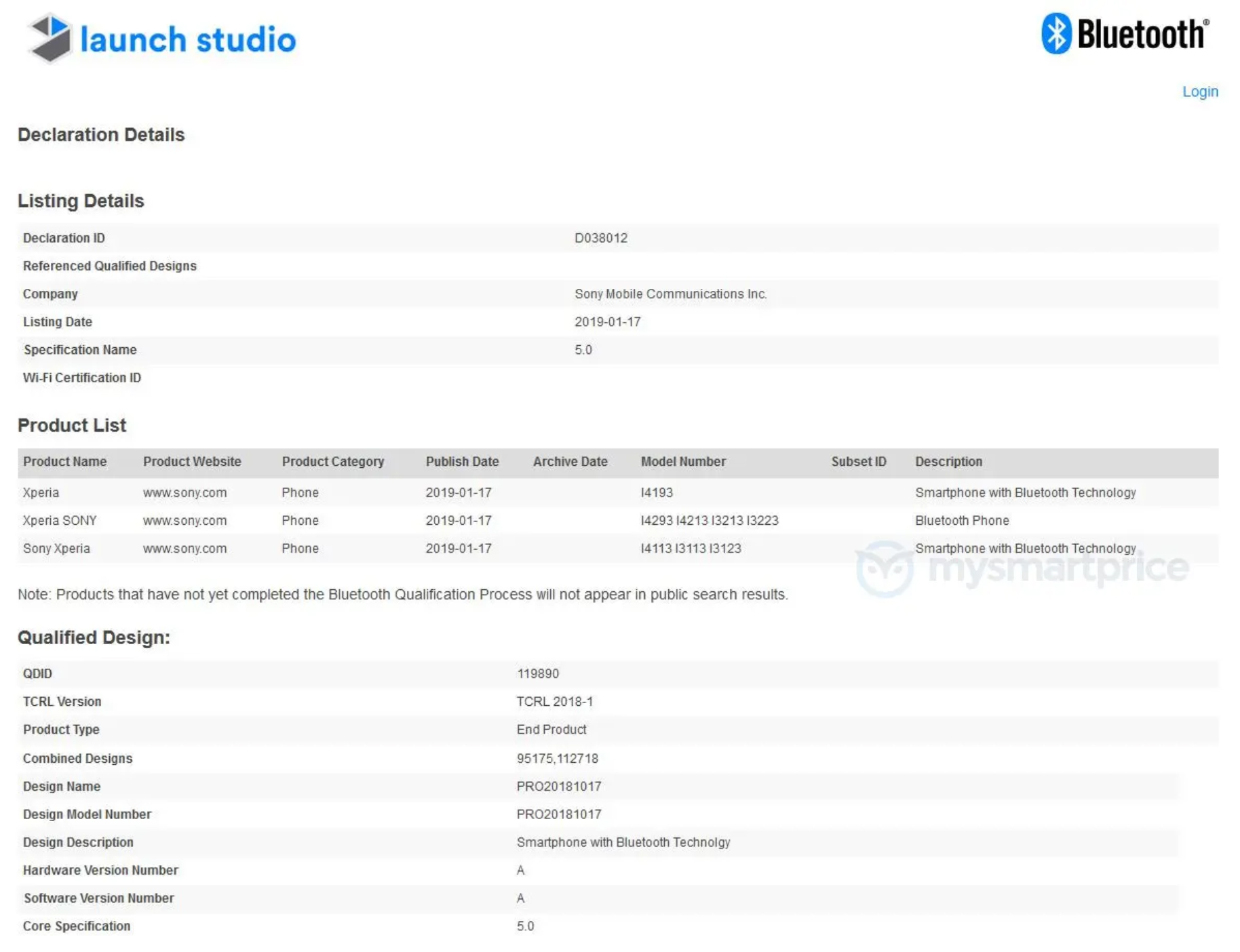1240x952 pixels.
Task: Open www.sony.com in the Sony Xperia row
Action: click(x=185, y=549)
